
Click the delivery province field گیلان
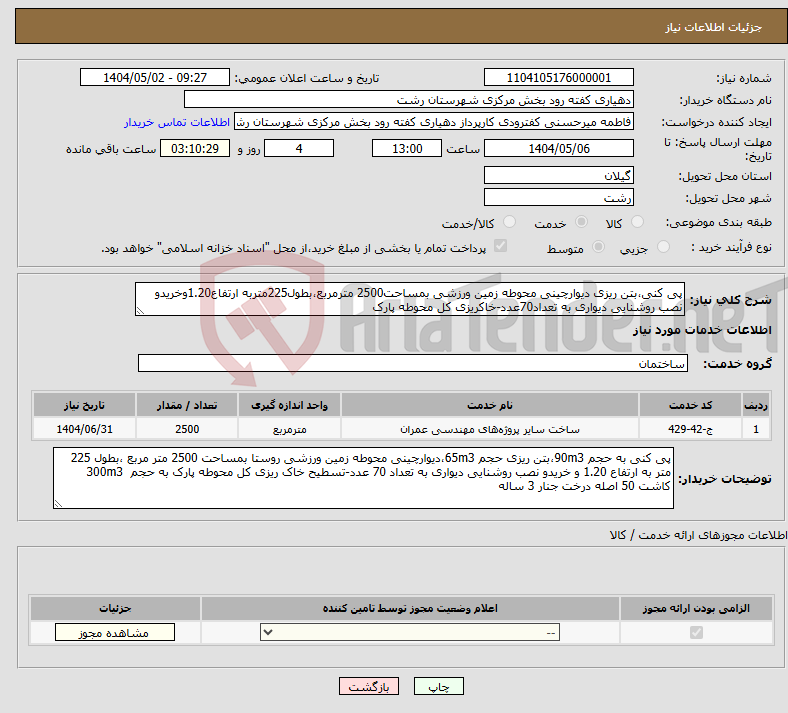point(558,175)
